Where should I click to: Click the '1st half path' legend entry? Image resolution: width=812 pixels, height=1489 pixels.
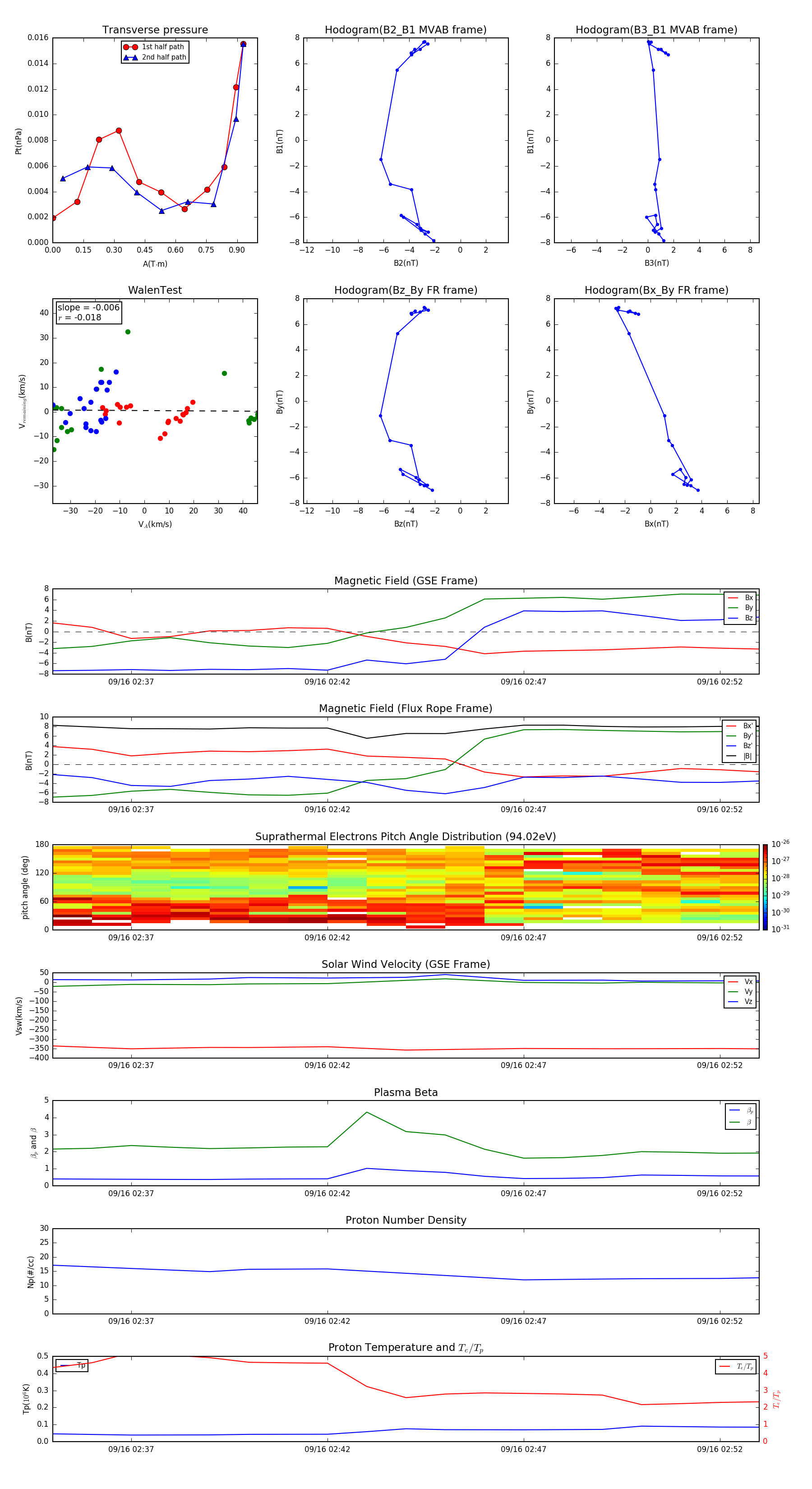coord(154,47)
